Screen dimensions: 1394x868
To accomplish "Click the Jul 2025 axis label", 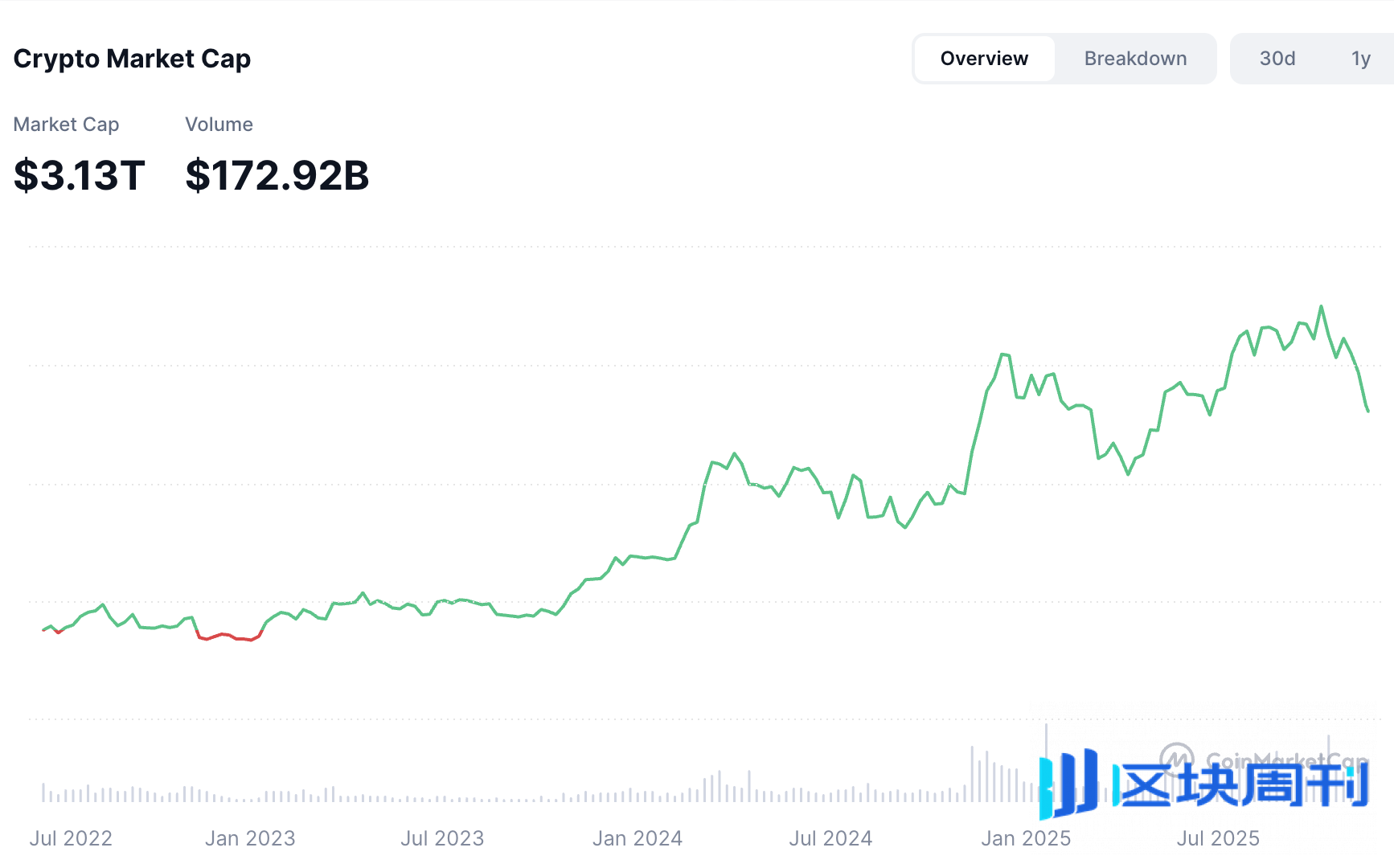I will [1218, 838].
